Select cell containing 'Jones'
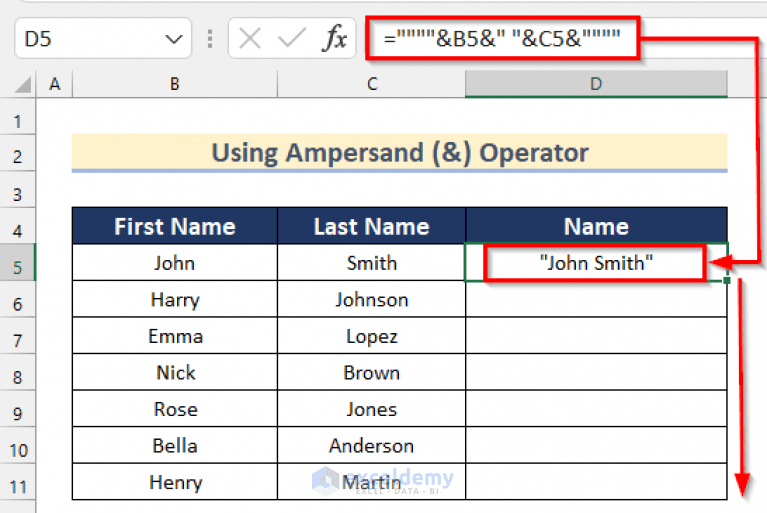767x513 pixels. [372, 409]
